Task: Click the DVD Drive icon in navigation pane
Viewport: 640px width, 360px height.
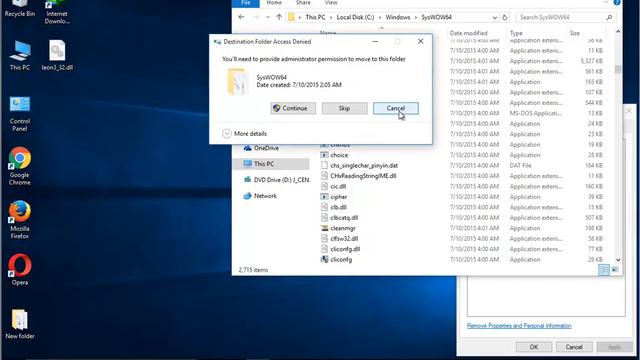Action: click(x=247, y=180)
